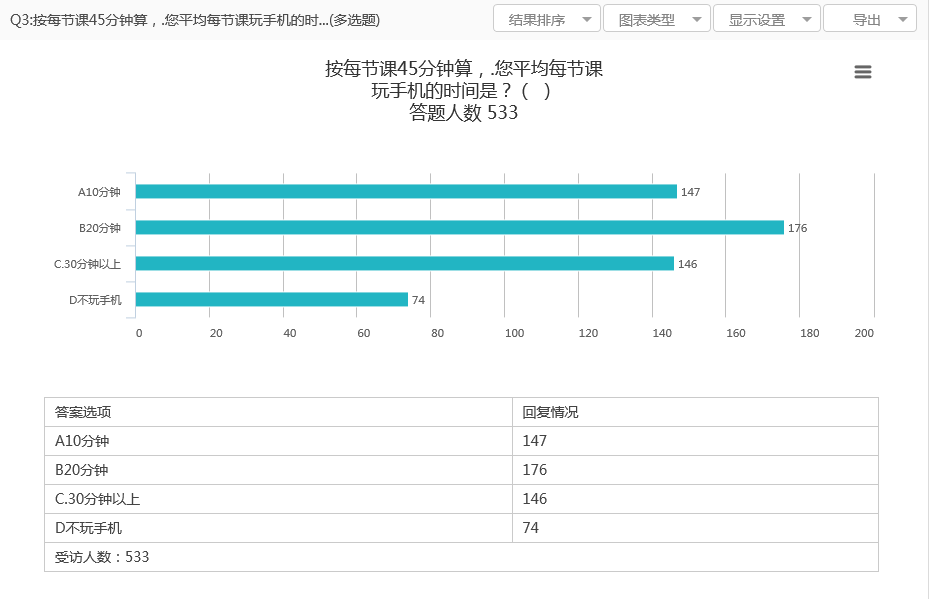This screenshot has height=599, width=932.
Task: Open the 图表类型 dropdown
Action: point(657,19)
